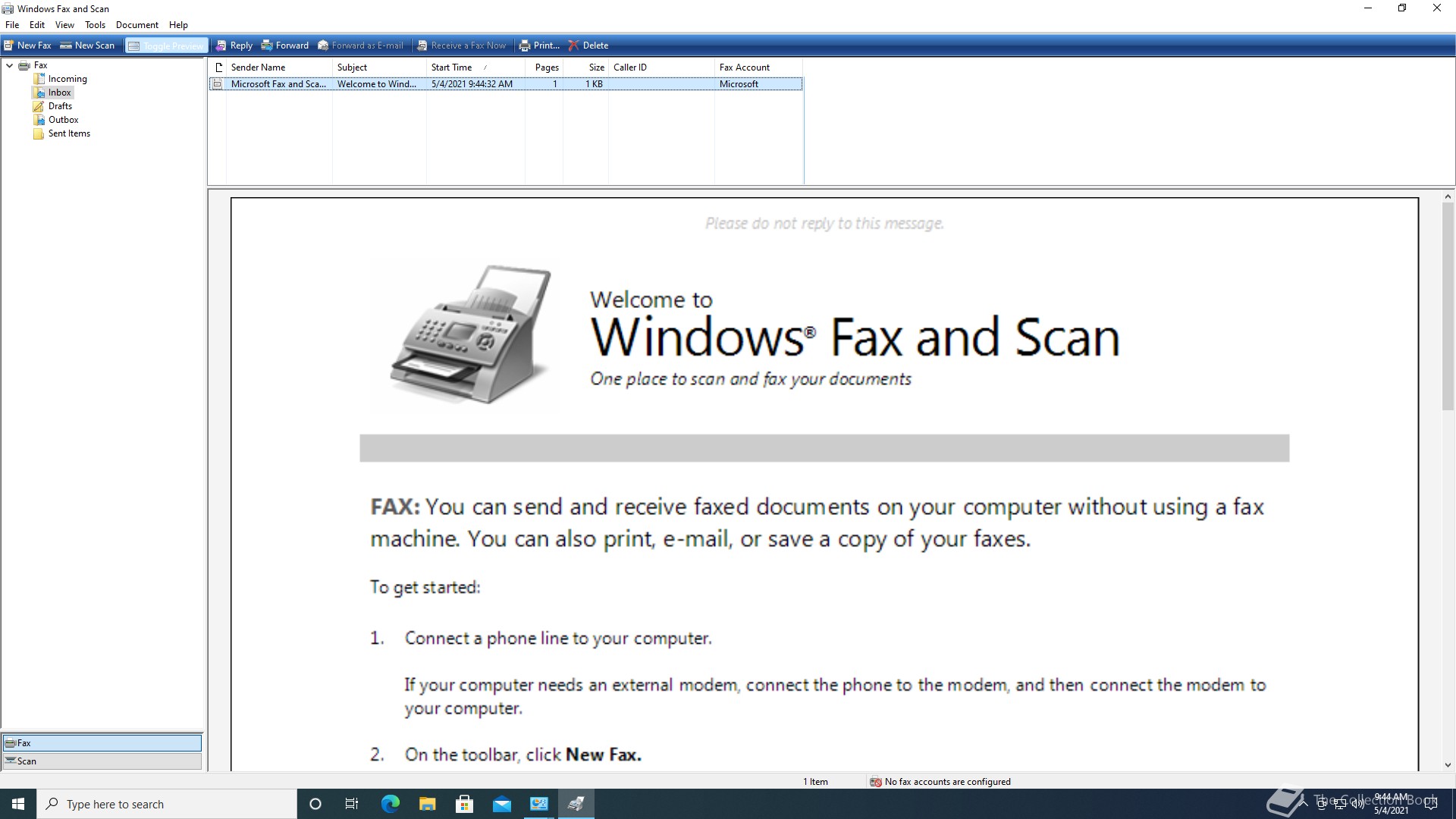This screenshot has height=819, width=1456.
Task: Launch Microsoft Edge from taskbar
Action: (390, 804)
